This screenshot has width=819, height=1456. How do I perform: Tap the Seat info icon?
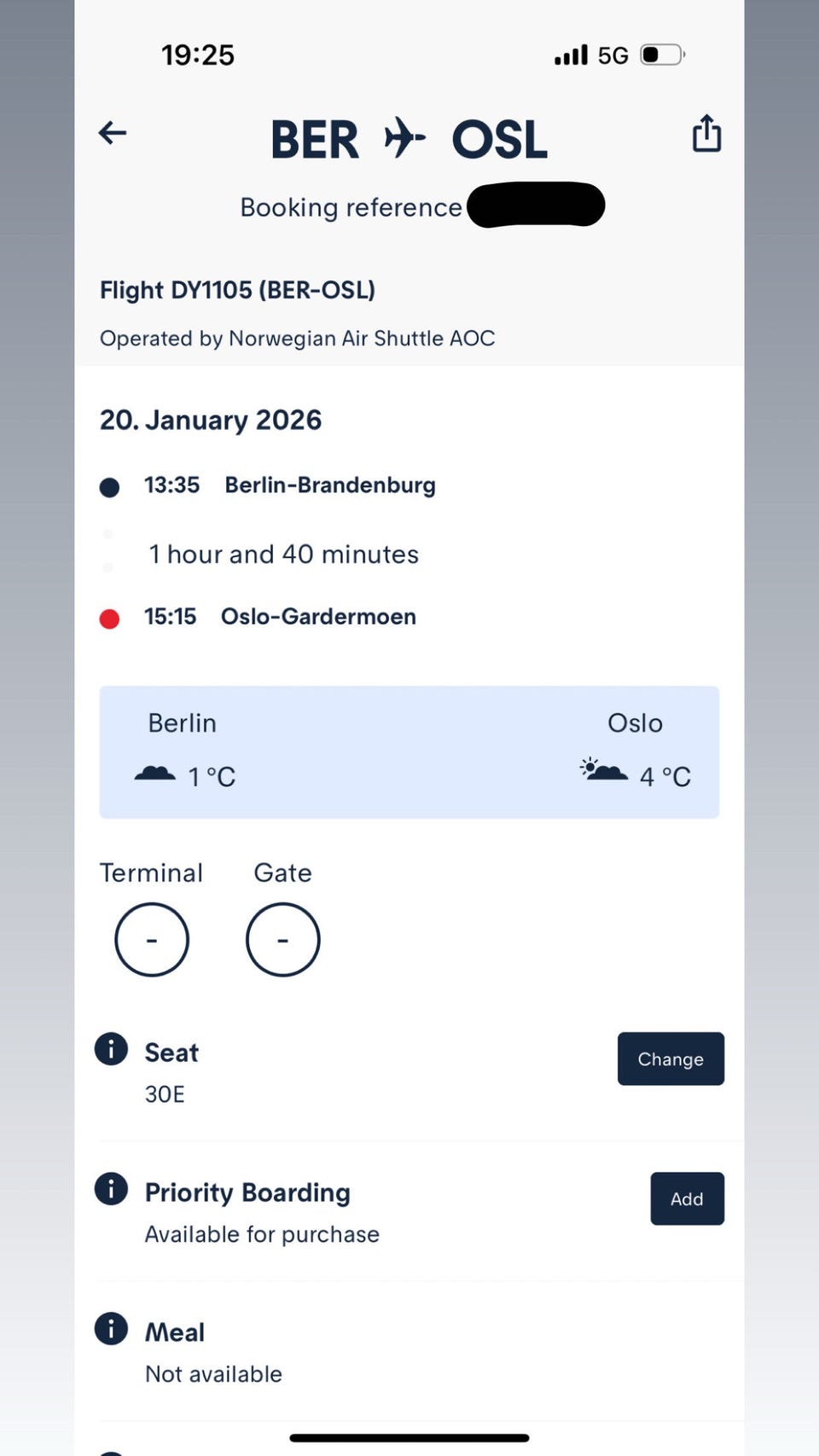pyautogui.click(x=111, y=1049)
